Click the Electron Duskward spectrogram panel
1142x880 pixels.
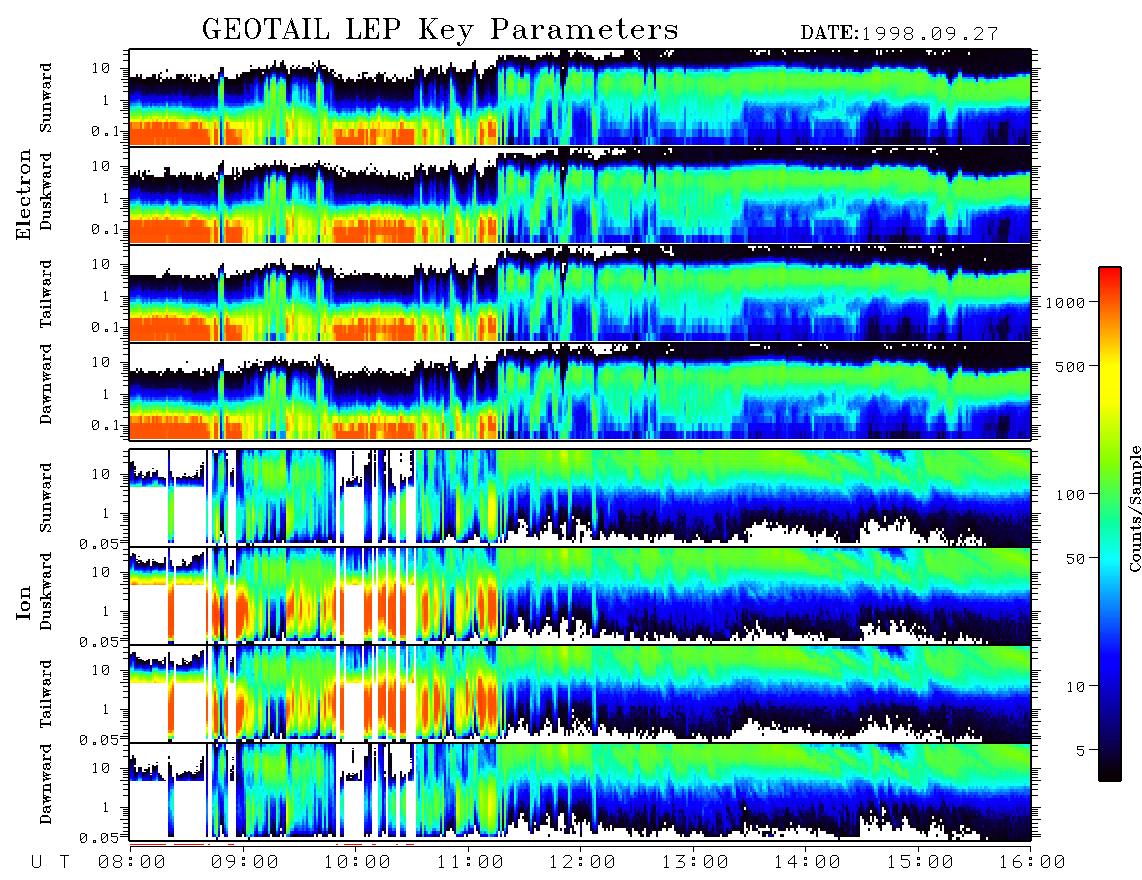pos(580,195)
